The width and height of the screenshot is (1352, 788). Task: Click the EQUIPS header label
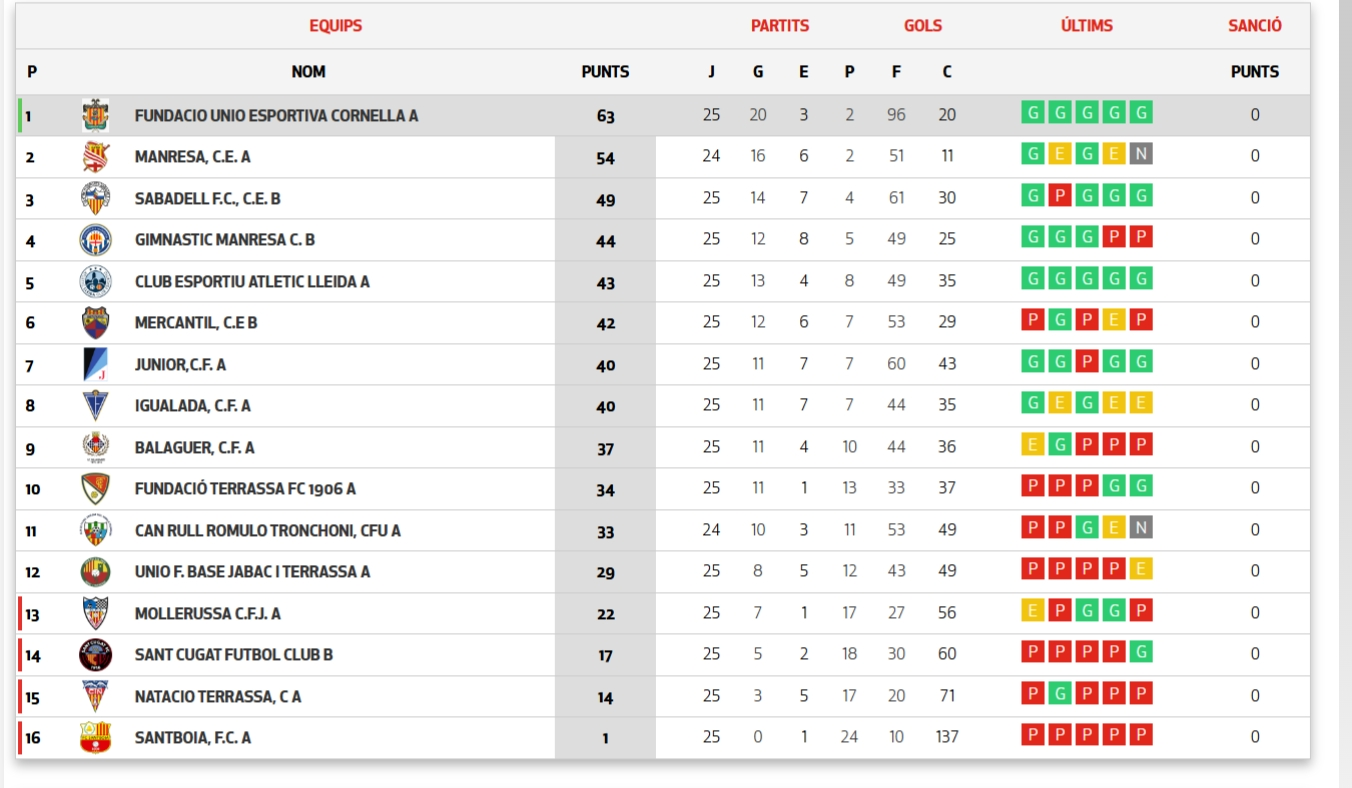[x=336, y=26]
